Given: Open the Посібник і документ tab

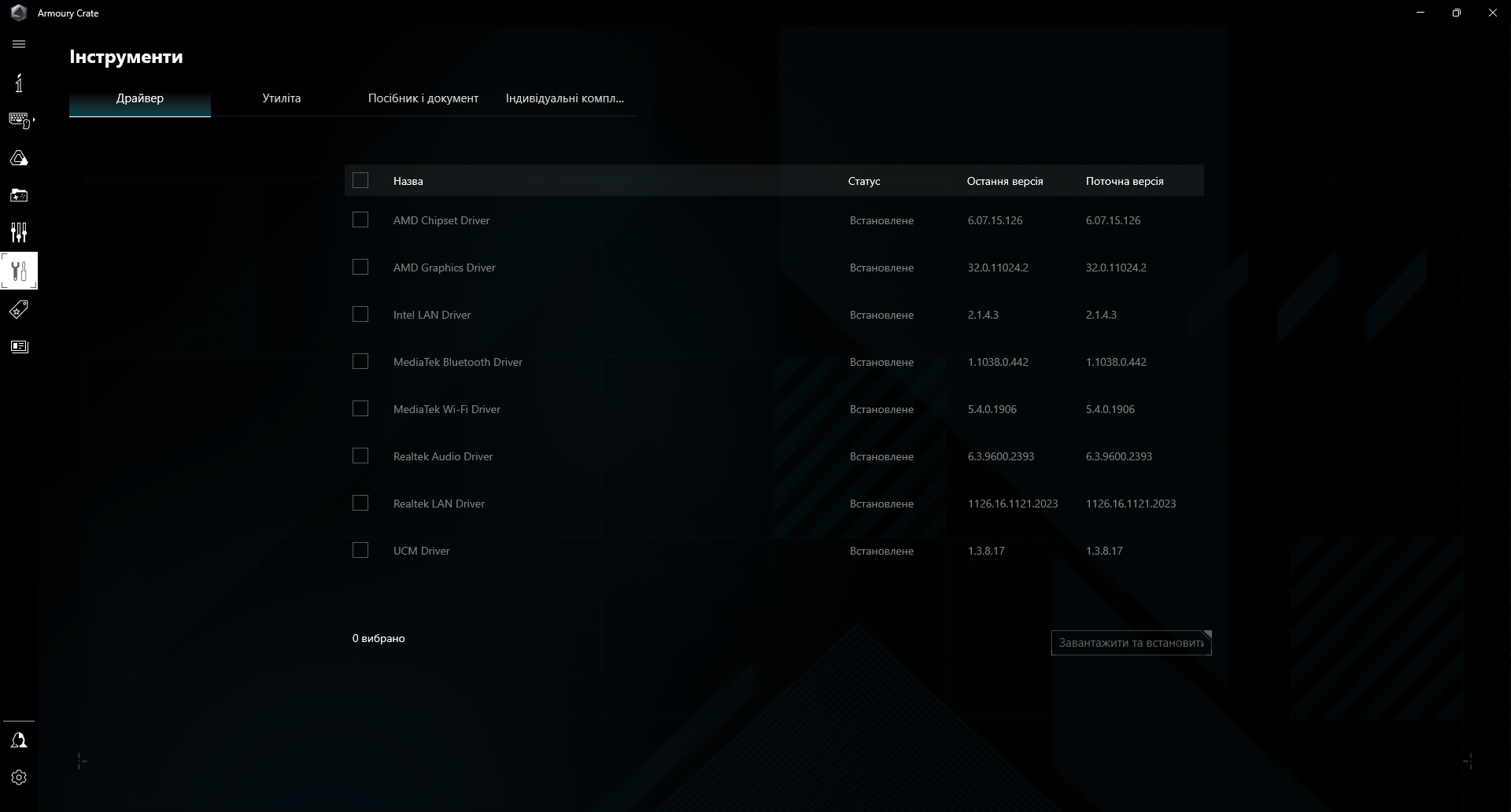Looking at the screenshot, I should click(423, 98).
